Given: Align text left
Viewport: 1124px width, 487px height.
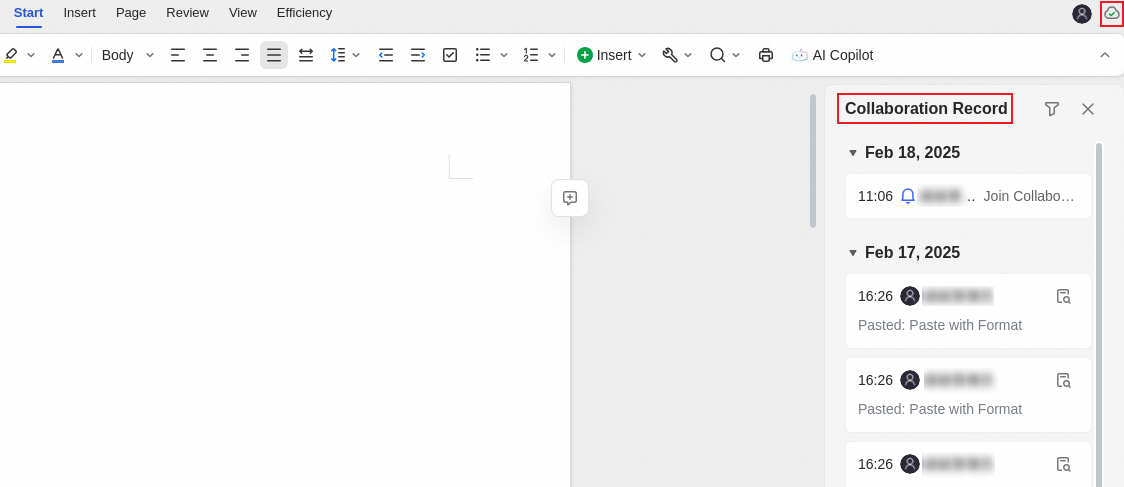Looking at the screenshot, I should pyautogui.click(x=178, y=55).
